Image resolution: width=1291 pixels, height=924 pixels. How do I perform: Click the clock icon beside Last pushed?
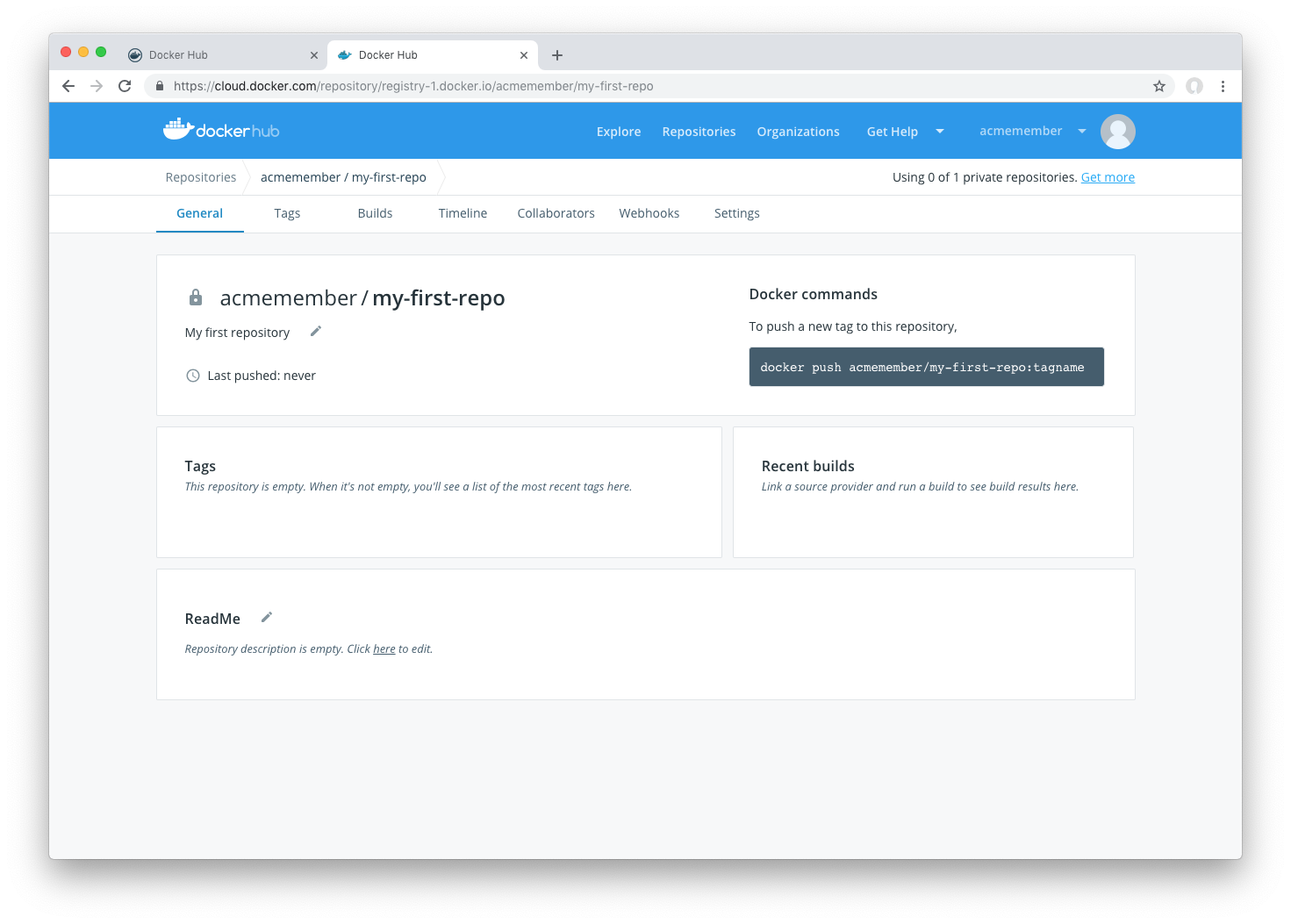192,375
